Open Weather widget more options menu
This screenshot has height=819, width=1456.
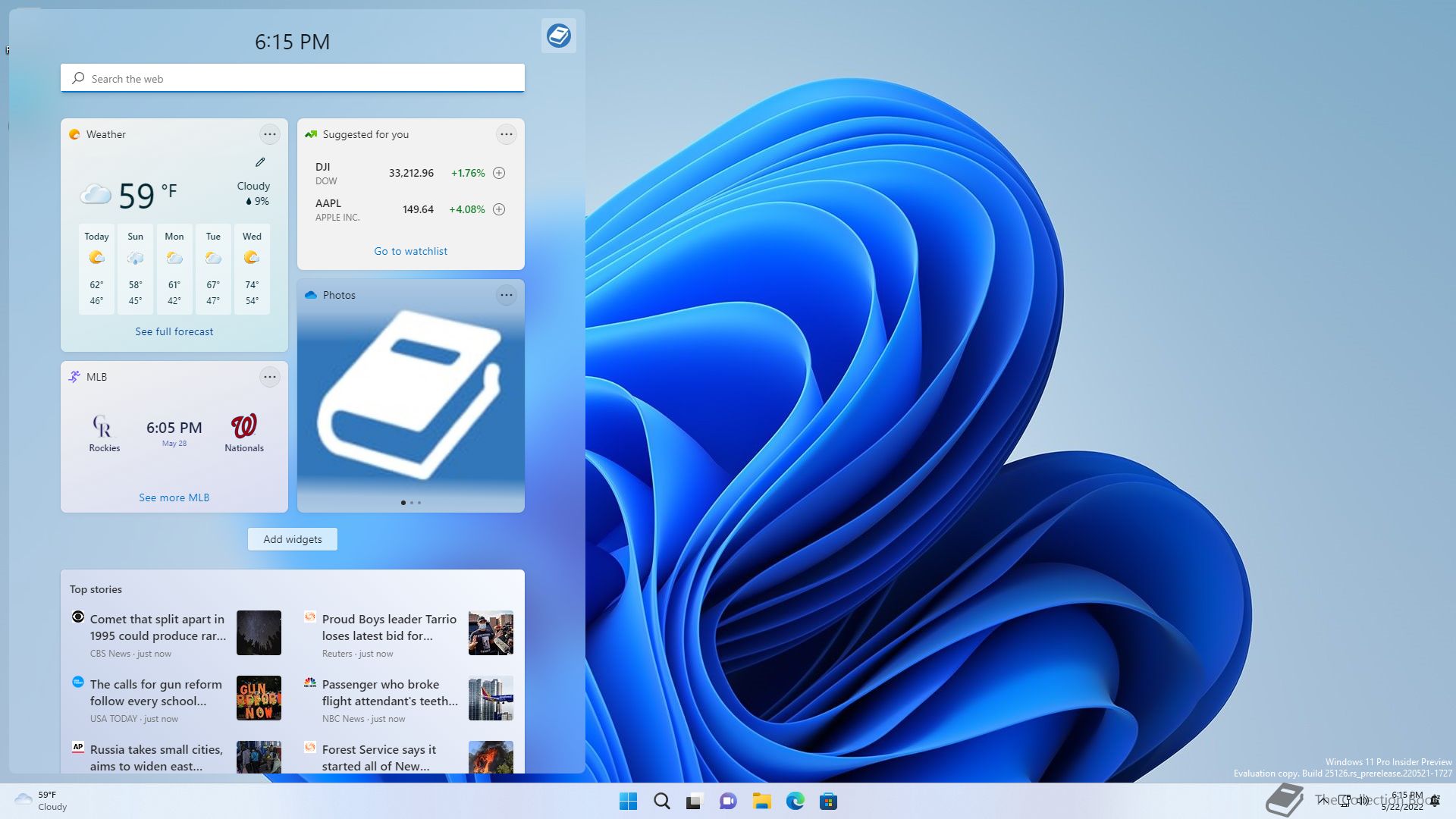point(269,134)
